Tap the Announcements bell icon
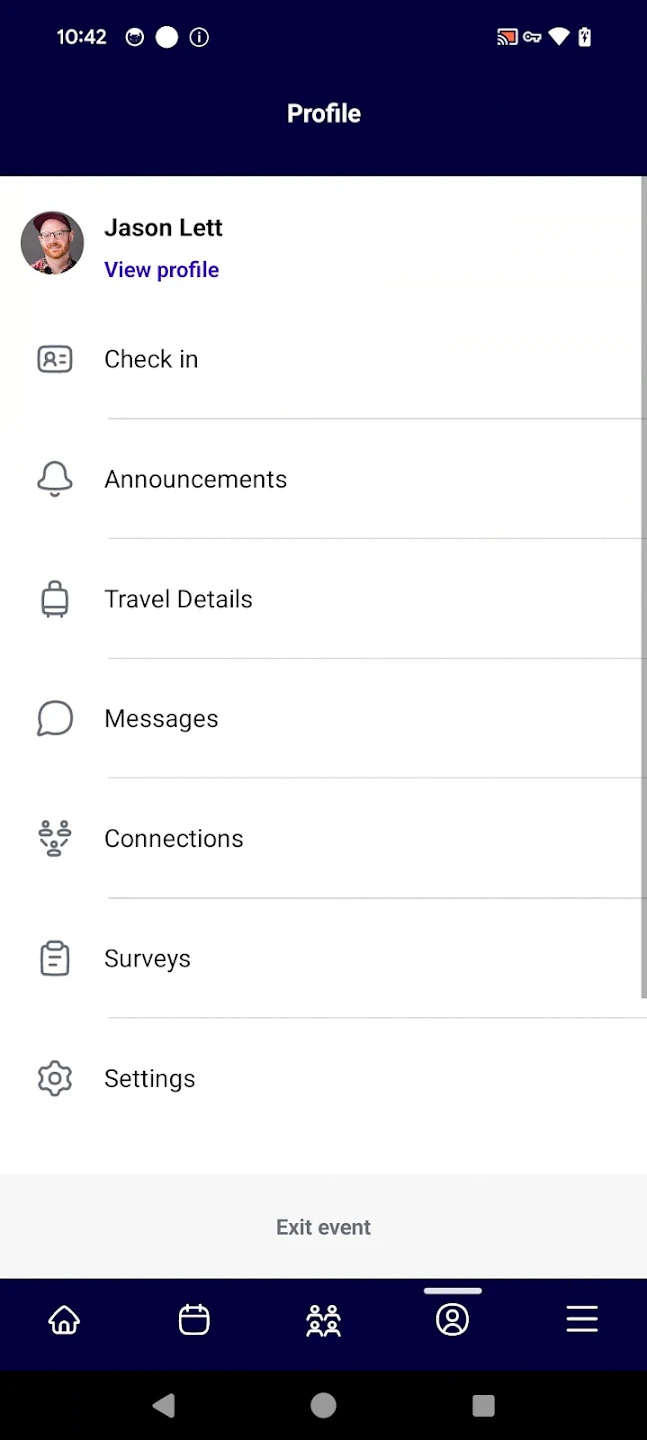The width and height of the screenshot is (647, 1440). (x=55, y=479)
